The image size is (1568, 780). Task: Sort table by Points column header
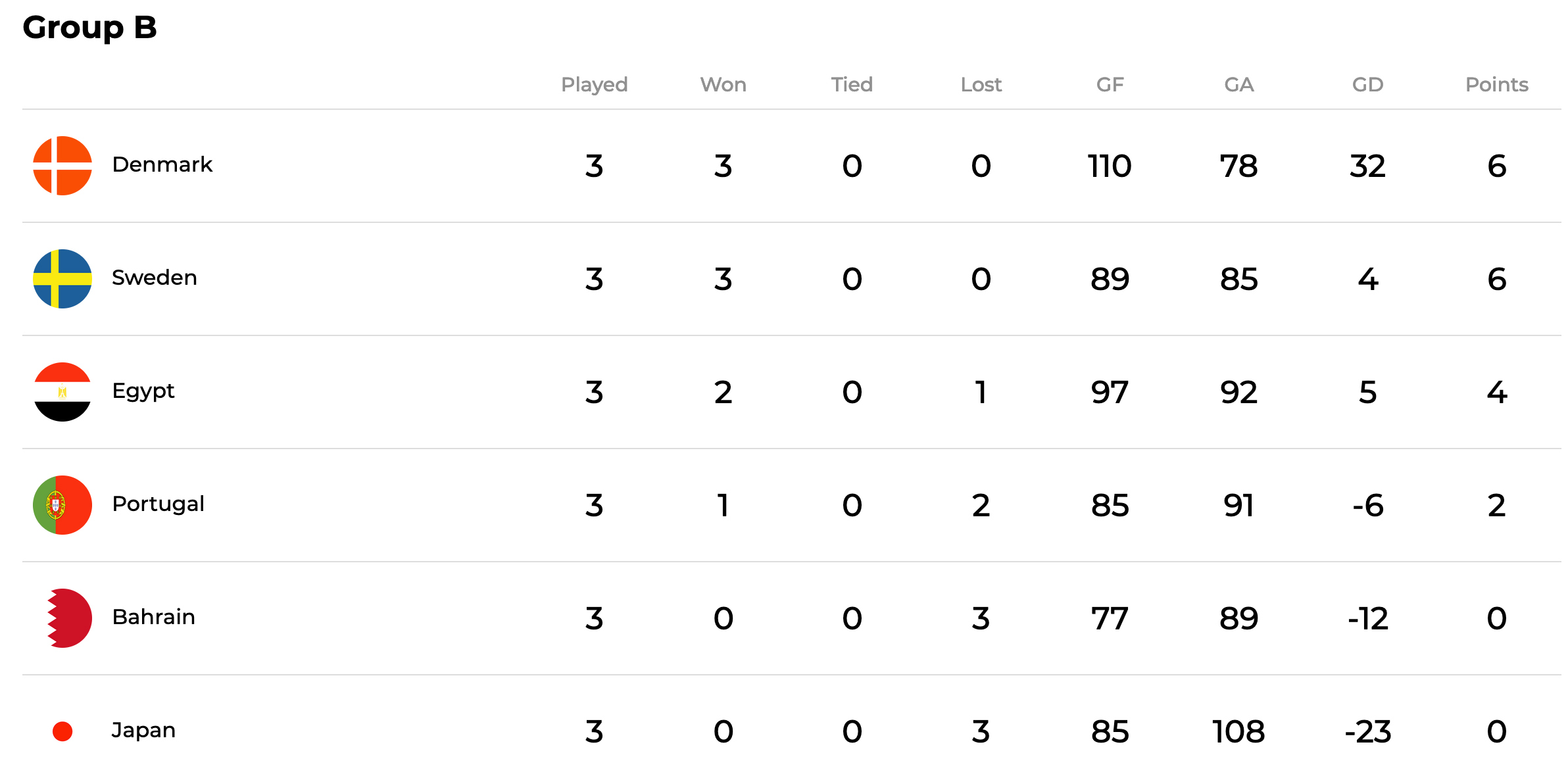click(x=1497, y=84)
